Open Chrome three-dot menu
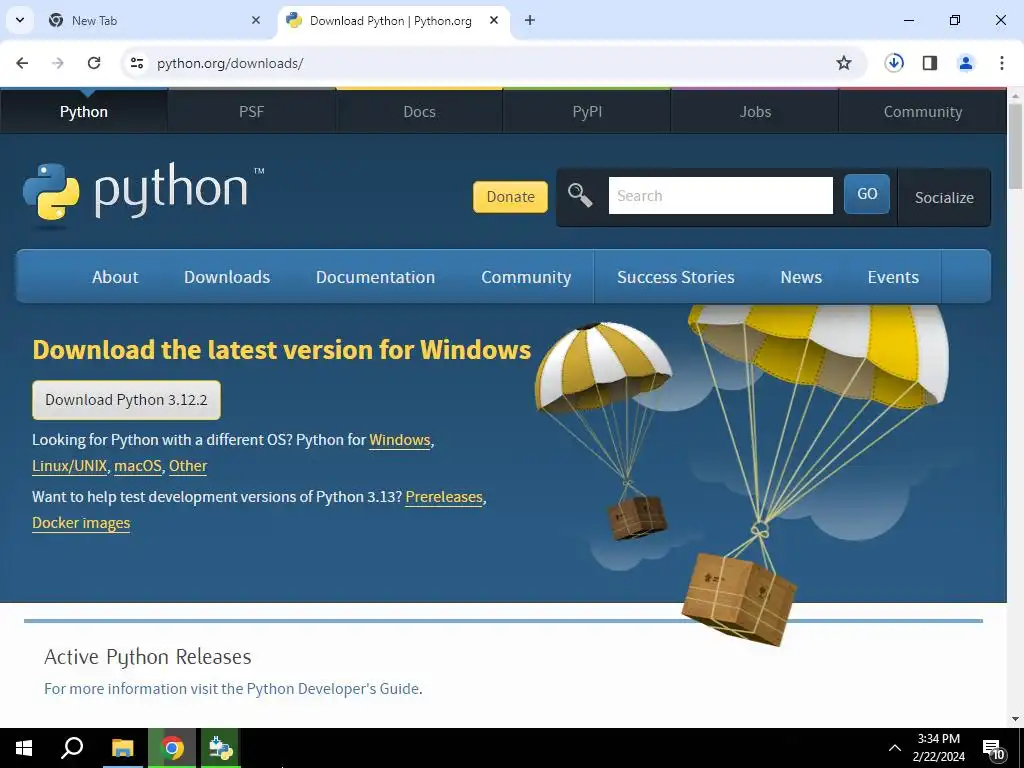1024x768 pixels. click(1002, 63)
